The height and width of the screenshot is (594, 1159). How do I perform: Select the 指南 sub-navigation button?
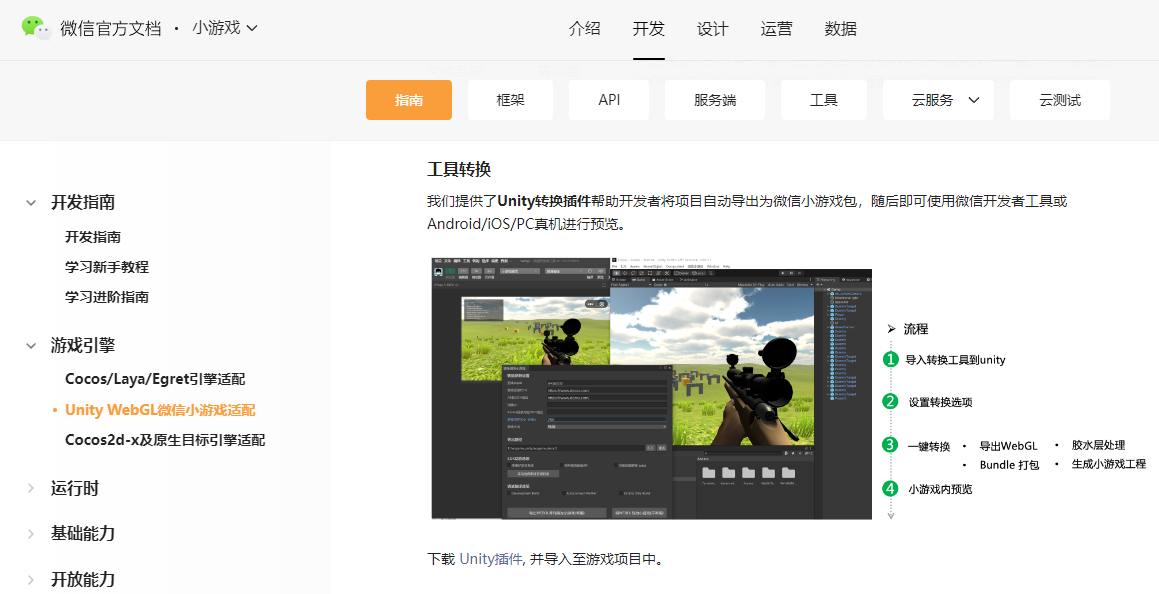(409, 100)
